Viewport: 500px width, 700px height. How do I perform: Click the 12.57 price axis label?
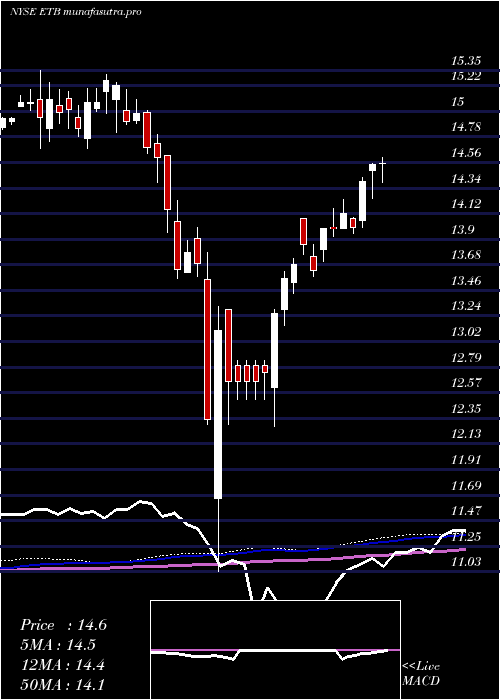[x=466, y=383]
